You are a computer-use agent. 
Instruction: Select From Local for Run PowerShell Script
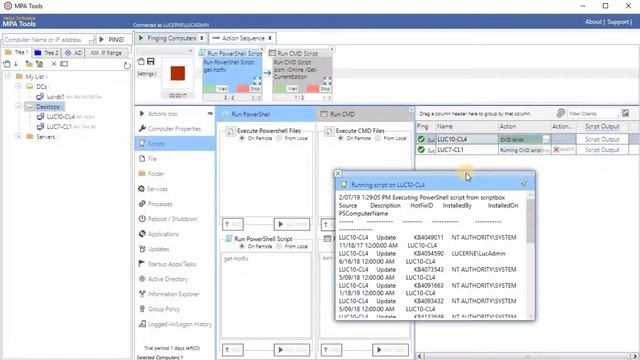tap(279, 247)
